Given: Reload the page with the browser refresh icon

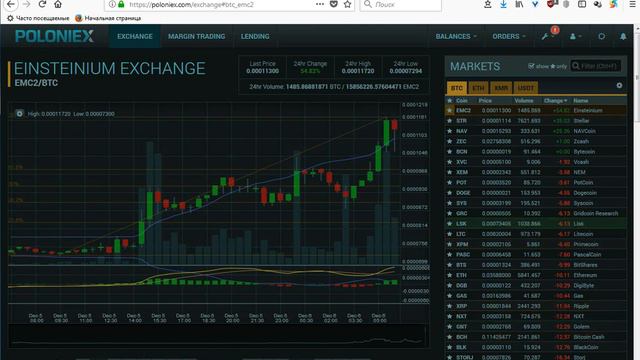Looking at the screenshot, I should [42, 4].
